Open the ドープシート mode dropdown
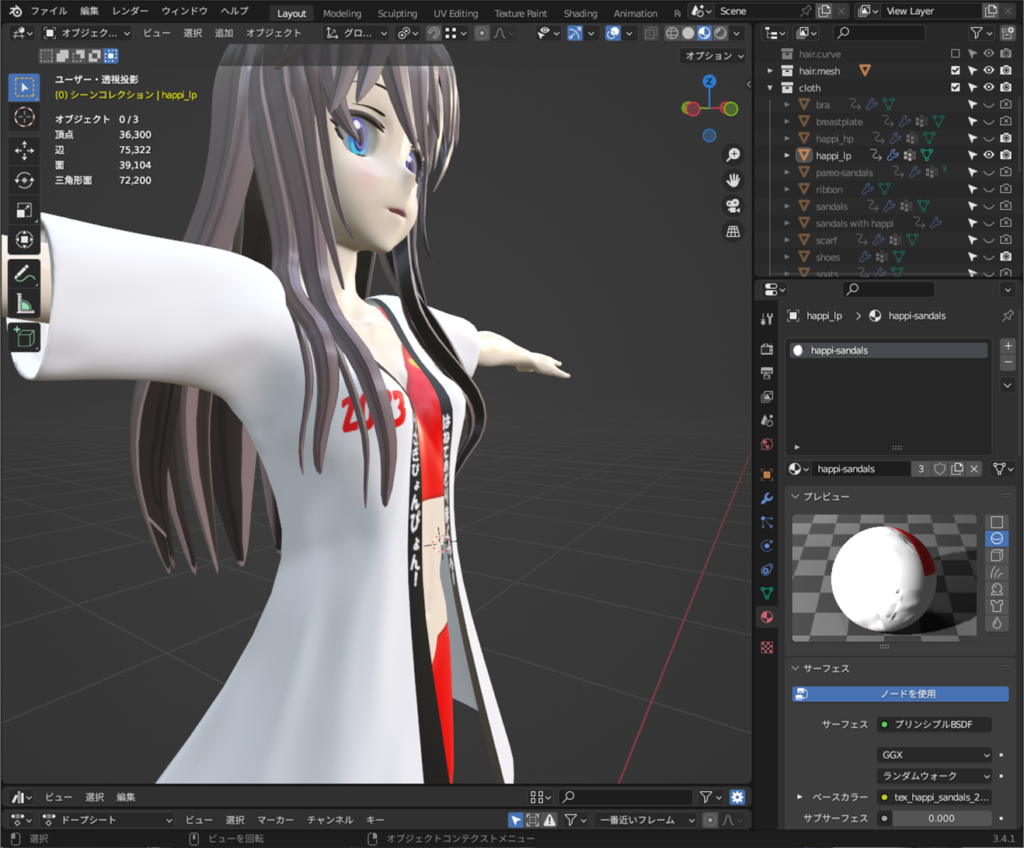Screen dimensions: 1024x848 pos(108,820)
